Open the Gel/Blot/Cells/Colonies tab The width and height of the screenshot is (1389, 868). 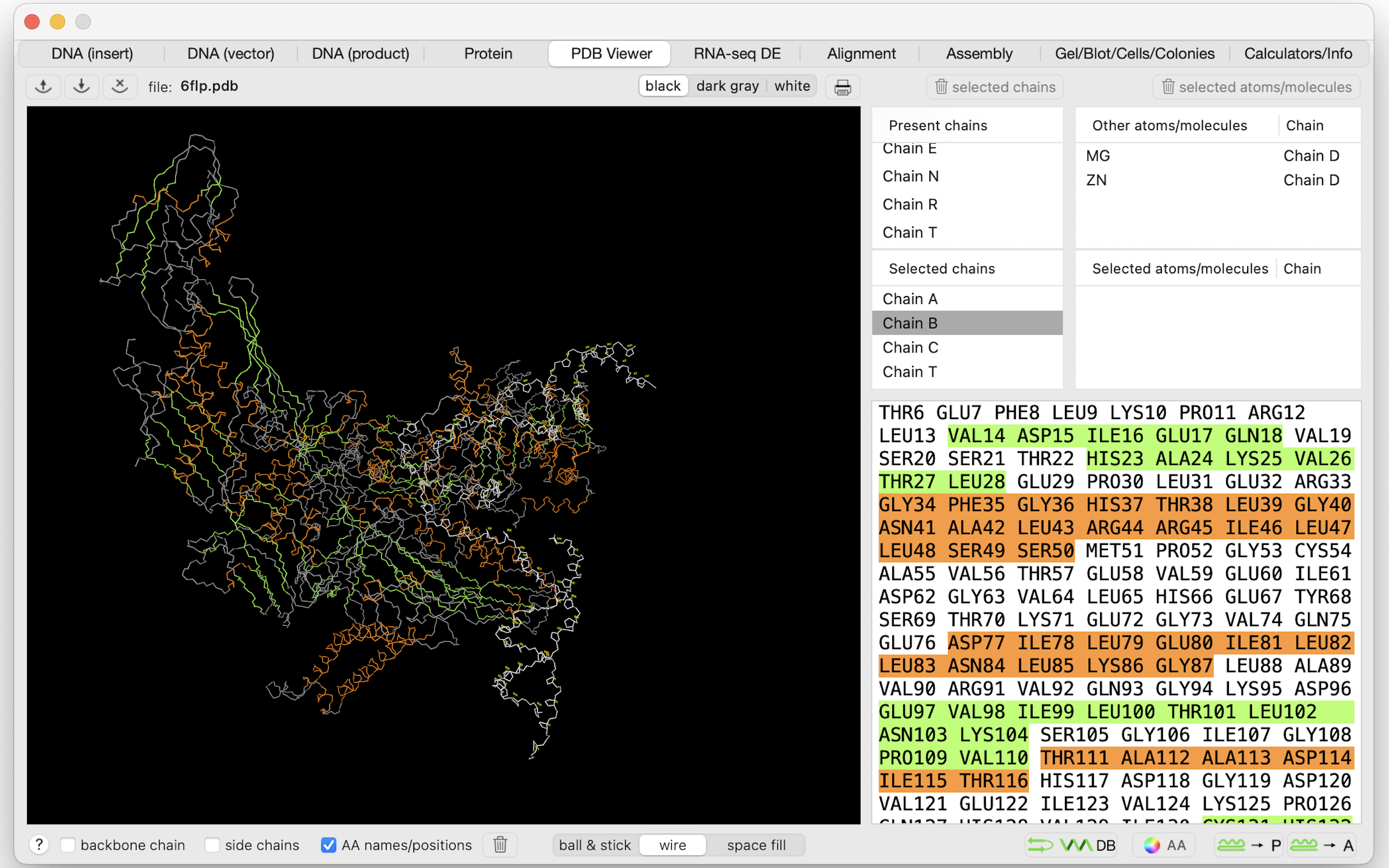click(1135, 54)
